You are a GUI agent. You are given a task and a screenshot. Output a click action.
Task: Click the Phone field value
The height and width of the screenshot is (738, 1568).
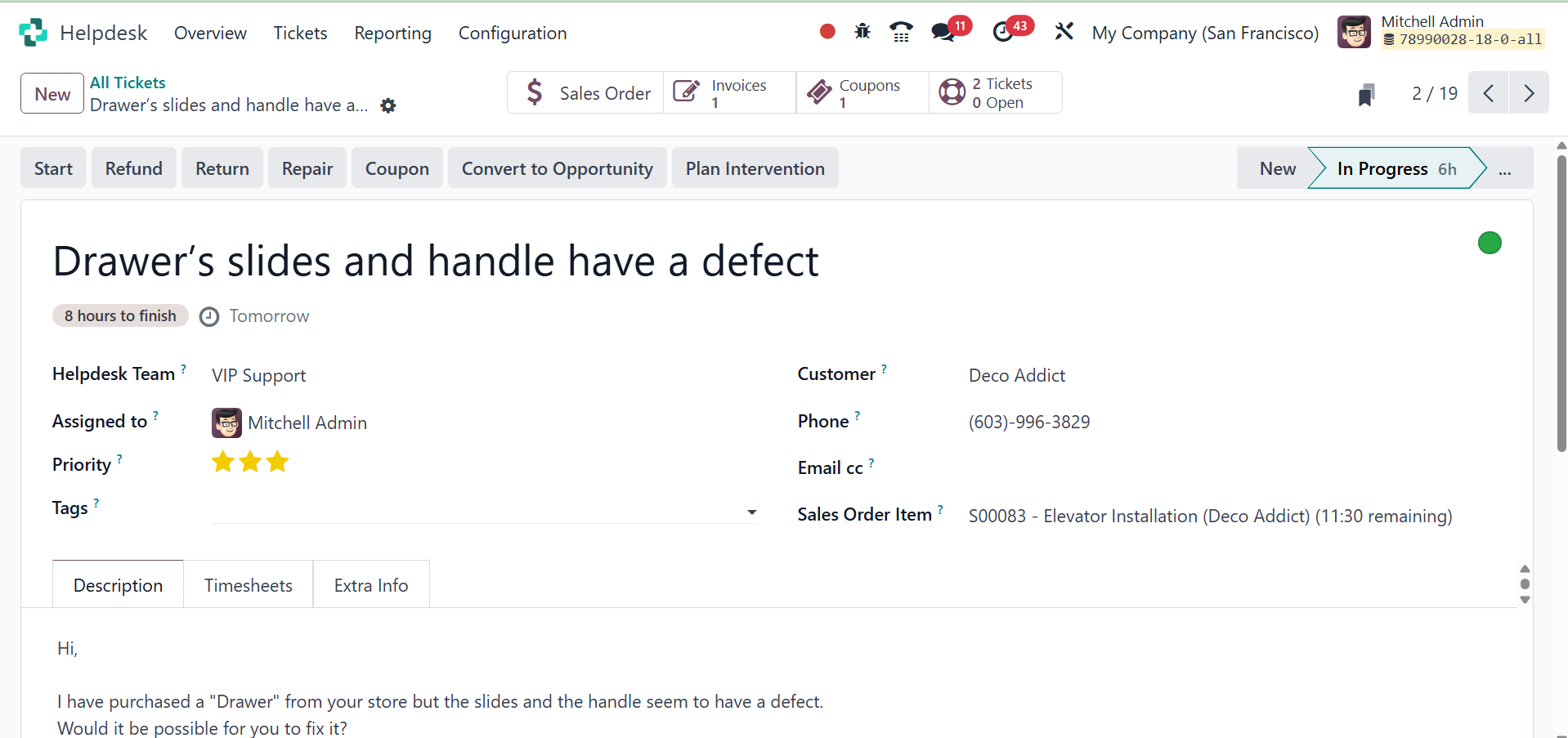pos(1029,423)
